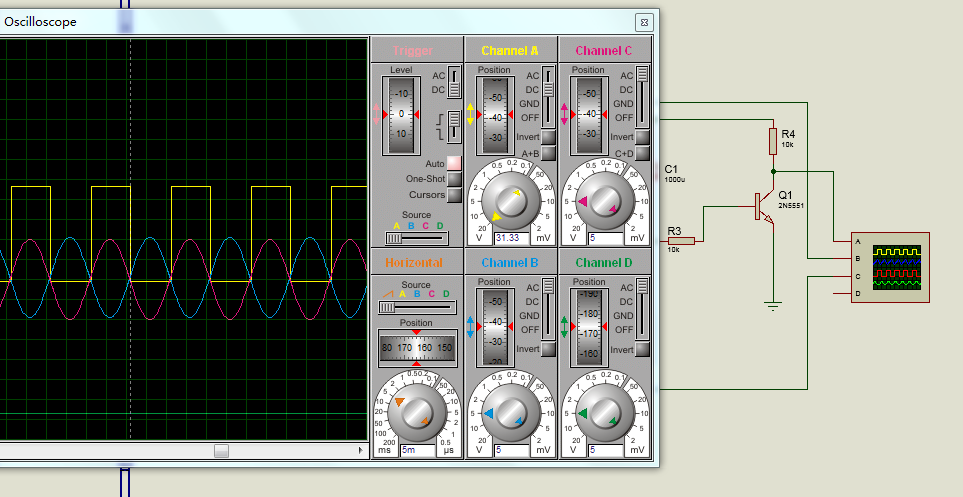This screenshot has width=963, height=497.
Task: Click the Channel D voltage scale knob
Action: (605, 411)
